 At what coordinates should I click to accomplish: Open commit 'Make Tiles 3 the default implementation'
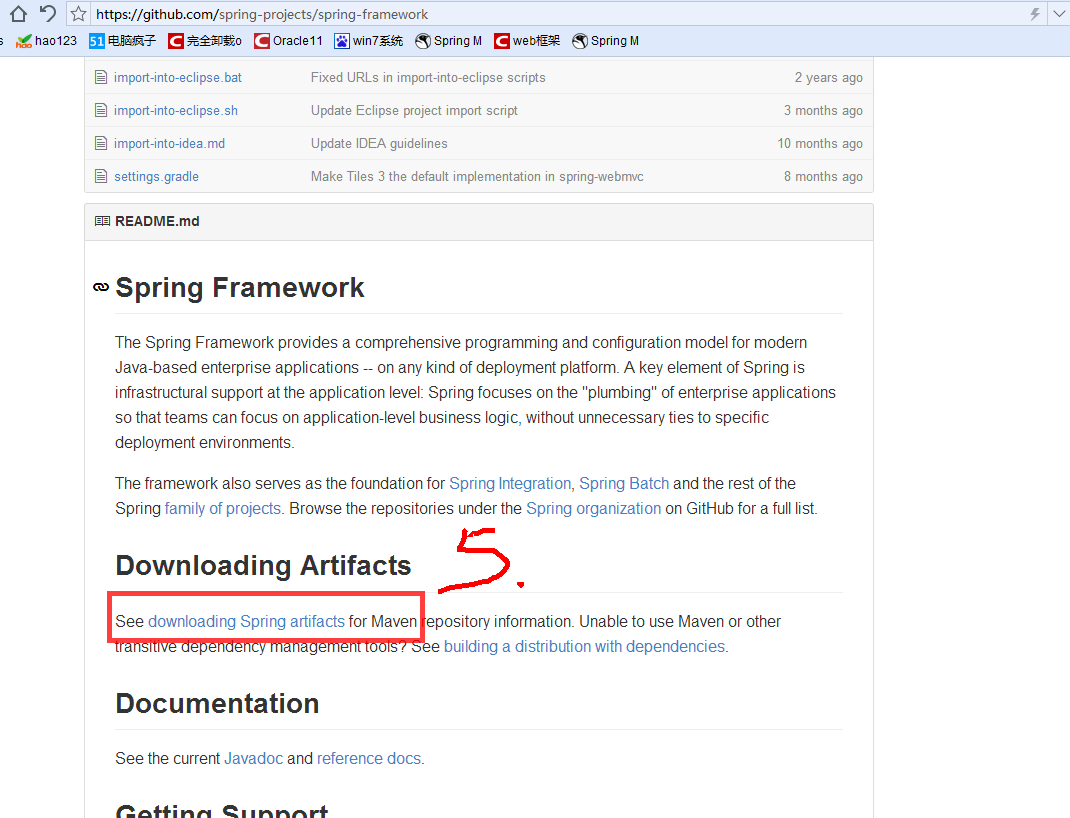click(477, 177)
